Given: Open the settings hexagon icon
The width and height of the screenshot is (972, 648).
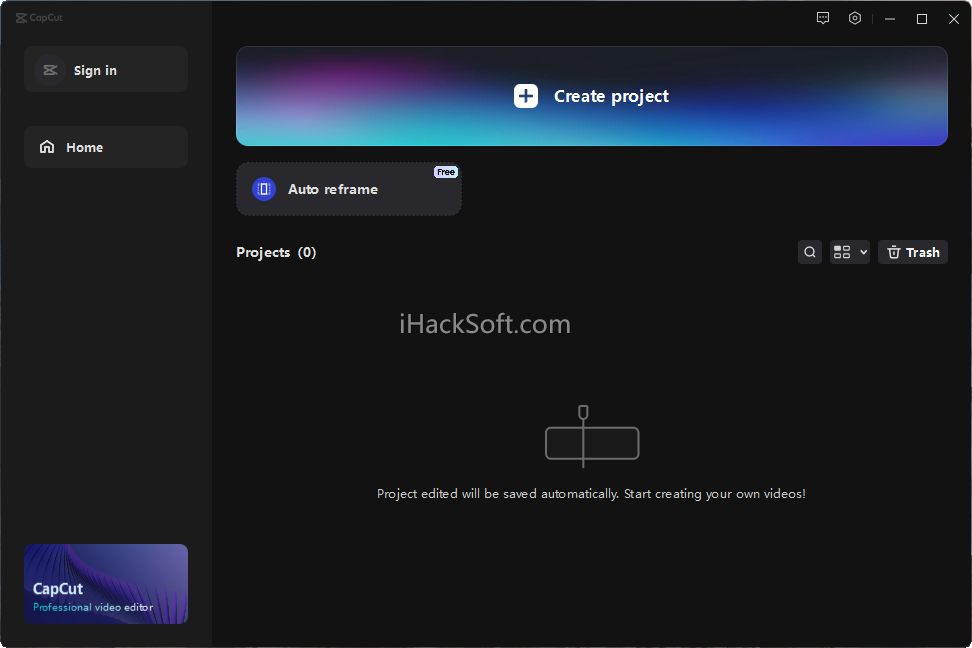Looking at the screenshot, I should (x=855, y=19).
